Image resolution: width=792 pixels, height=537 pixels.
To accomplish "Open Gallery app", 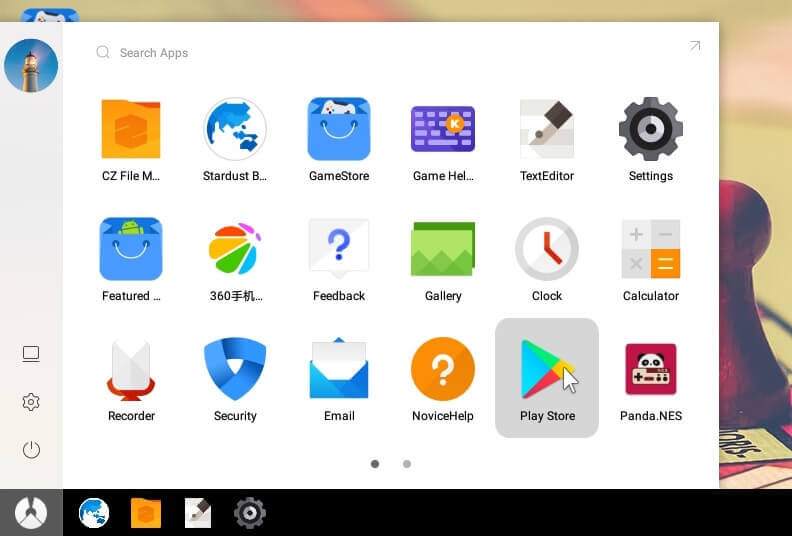I will pos(443,249).
